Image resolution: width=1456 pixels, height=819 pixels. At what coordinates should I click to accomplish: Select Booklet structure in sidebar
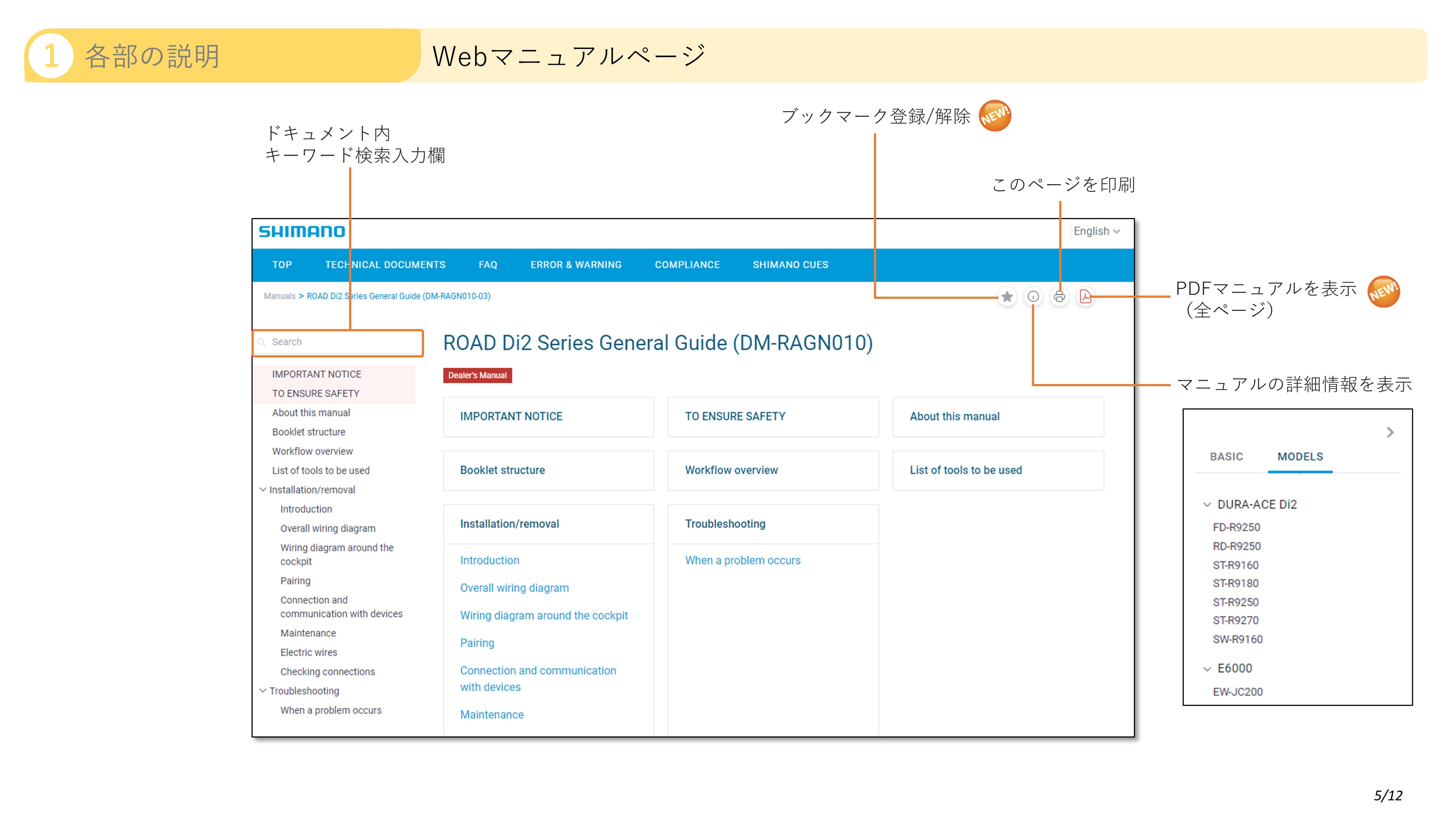[x=309, y=432]
